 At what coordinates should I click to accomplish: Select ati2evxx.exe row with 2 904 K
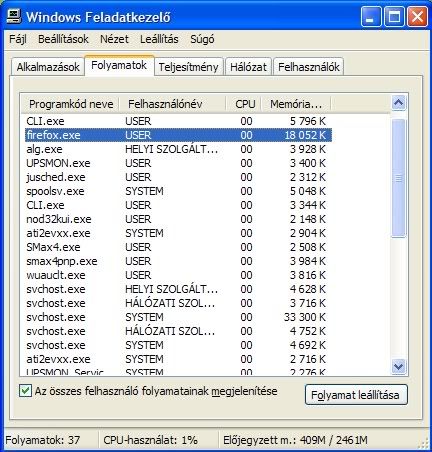[178, 233]
